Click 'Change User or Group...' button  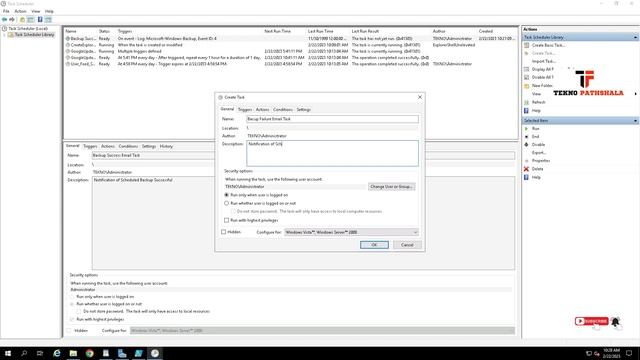click(392, 187)
